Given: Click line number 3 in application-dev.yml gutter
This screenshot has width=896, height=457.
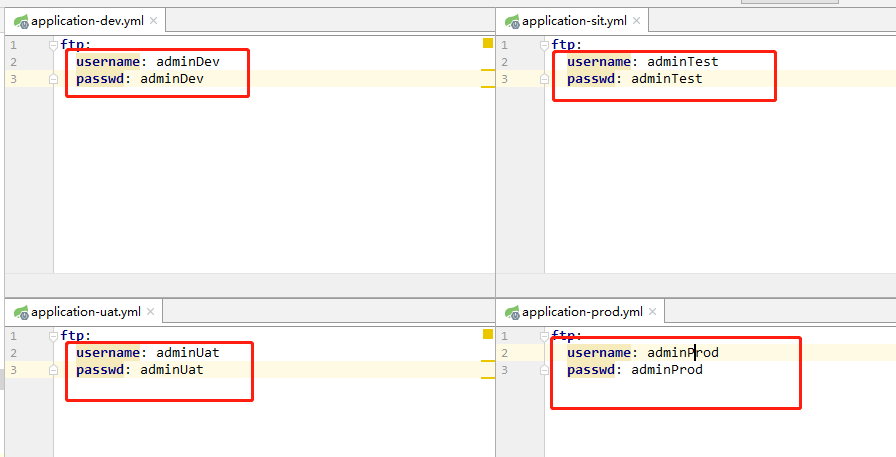Looking at the screenshot, I should 13,79.
